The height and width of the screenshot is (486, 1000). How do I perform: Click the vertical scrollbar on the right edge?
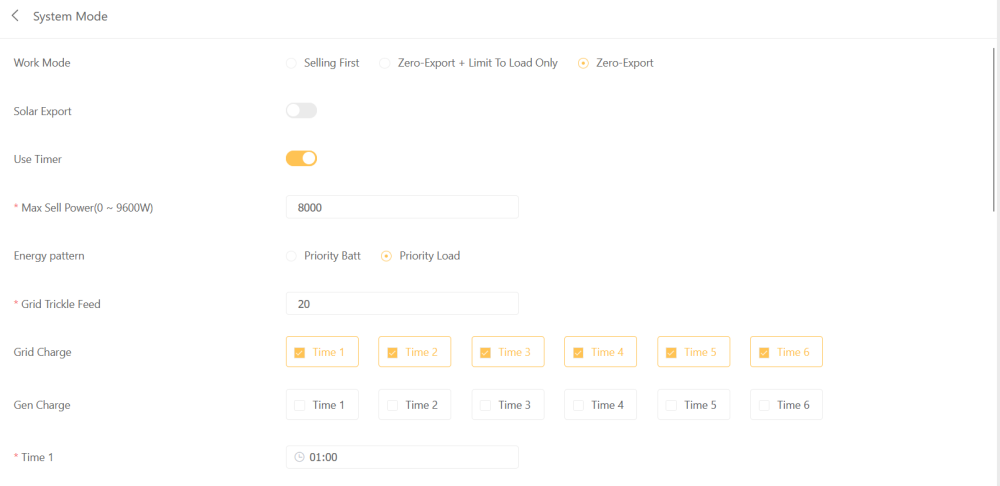tap(996, 129)
